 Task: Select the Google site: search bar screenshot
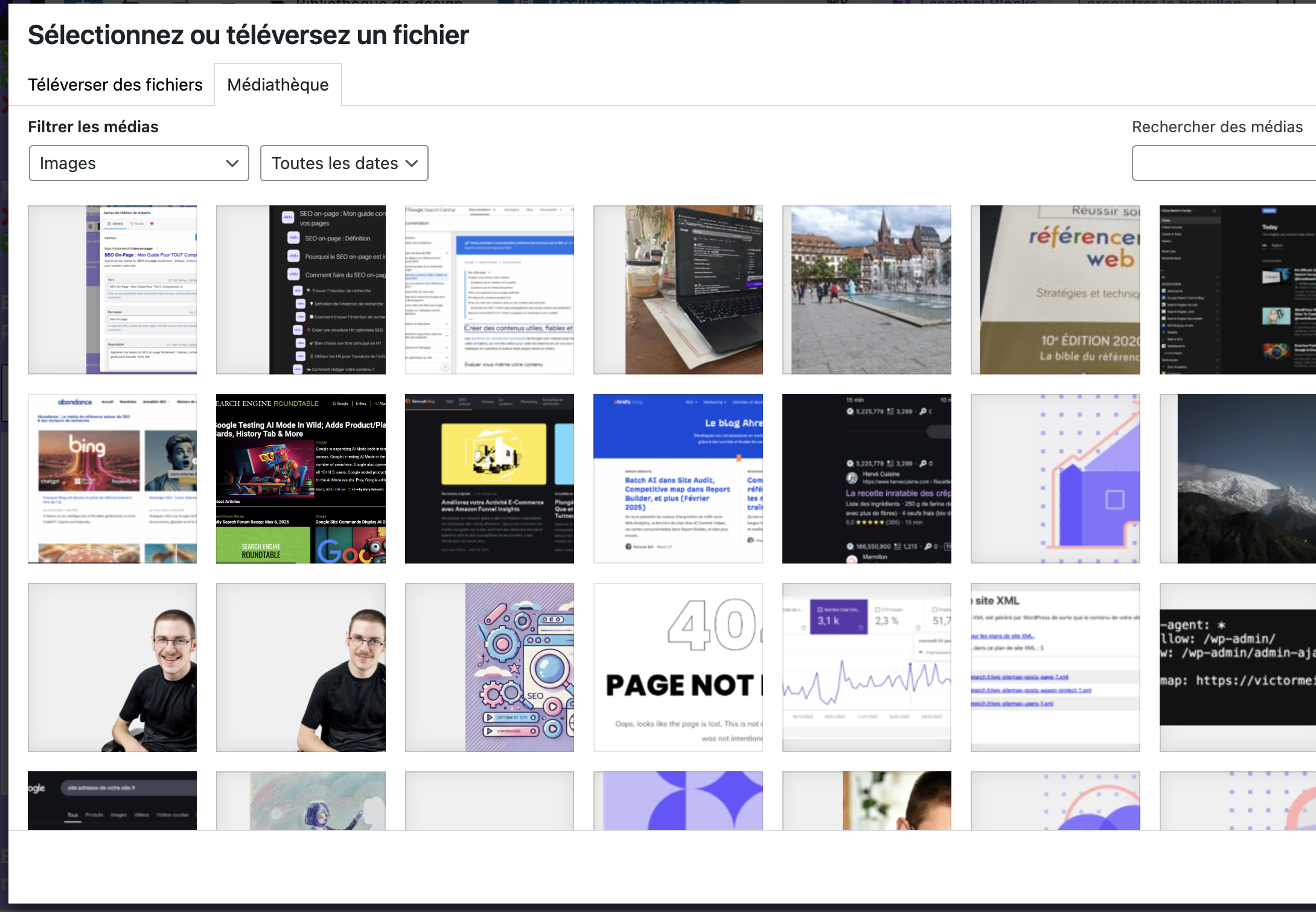click(x=112, y=800)
